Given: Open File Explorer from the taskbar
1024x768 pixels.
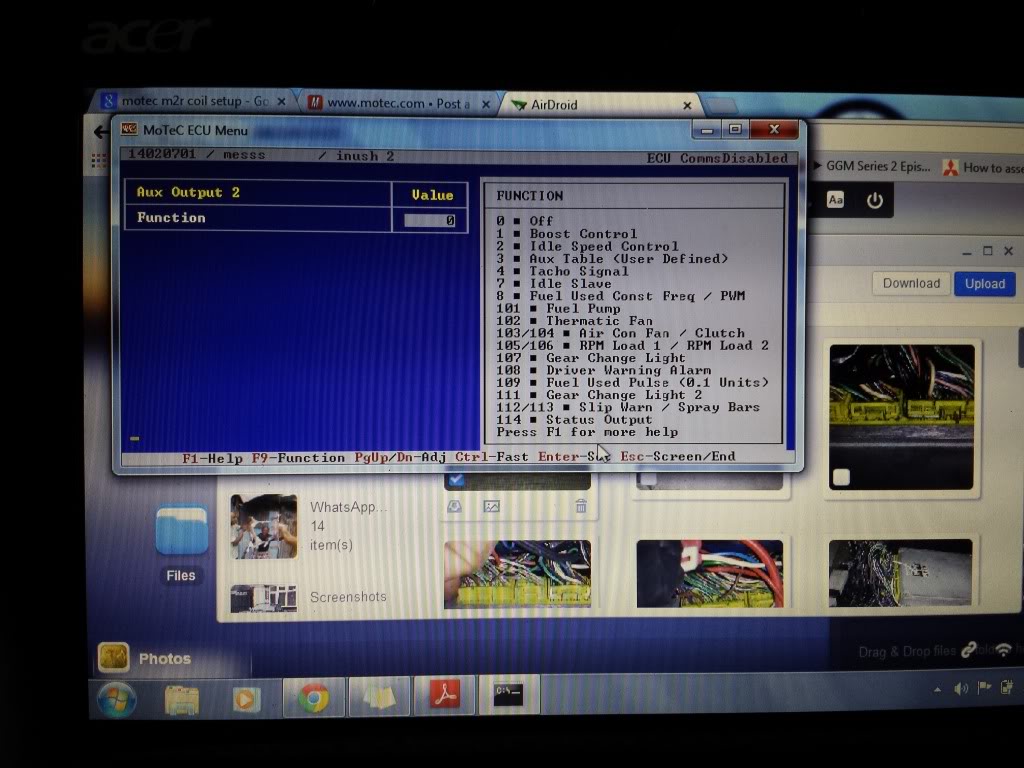Looking at the screenshot, I should (x=182, y=700).
